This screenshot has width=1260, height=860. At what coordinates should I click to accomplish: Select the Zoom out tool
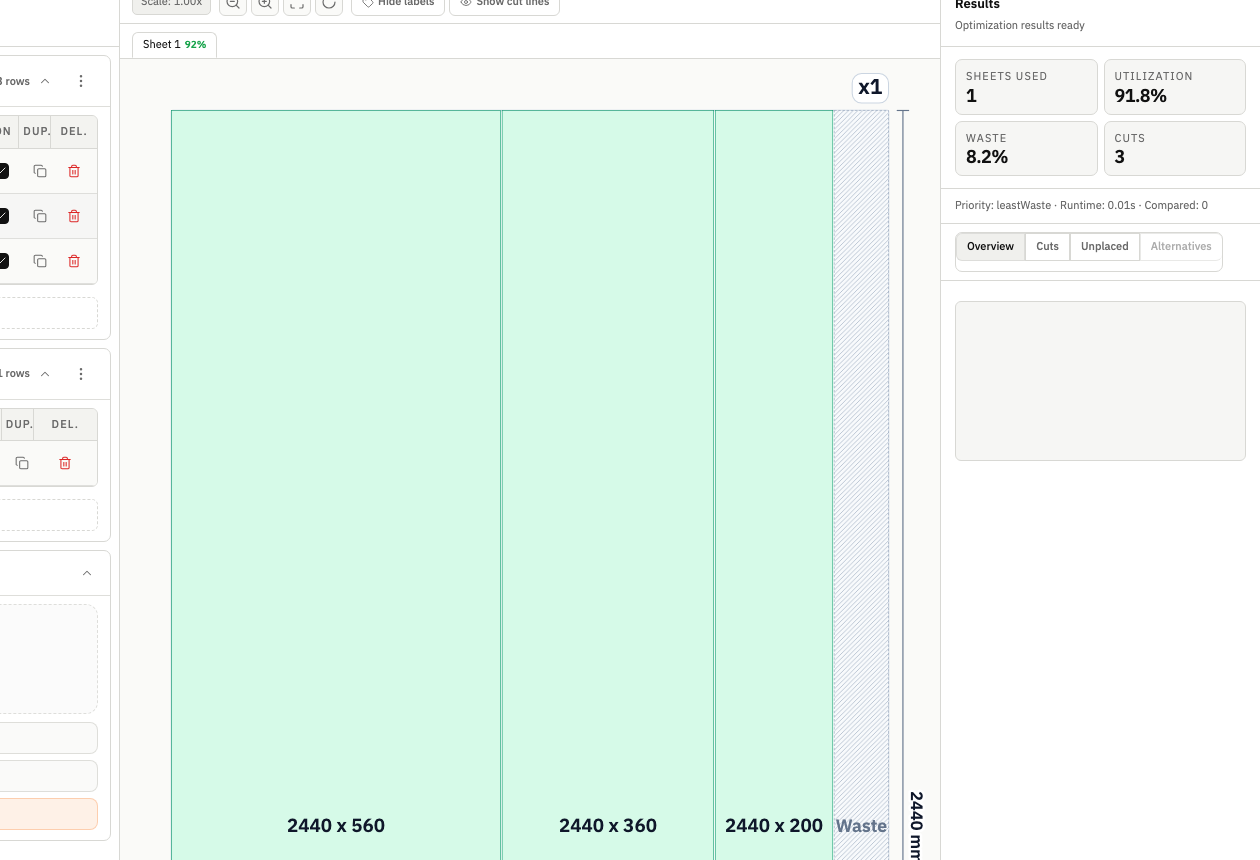tap(233, 6)
